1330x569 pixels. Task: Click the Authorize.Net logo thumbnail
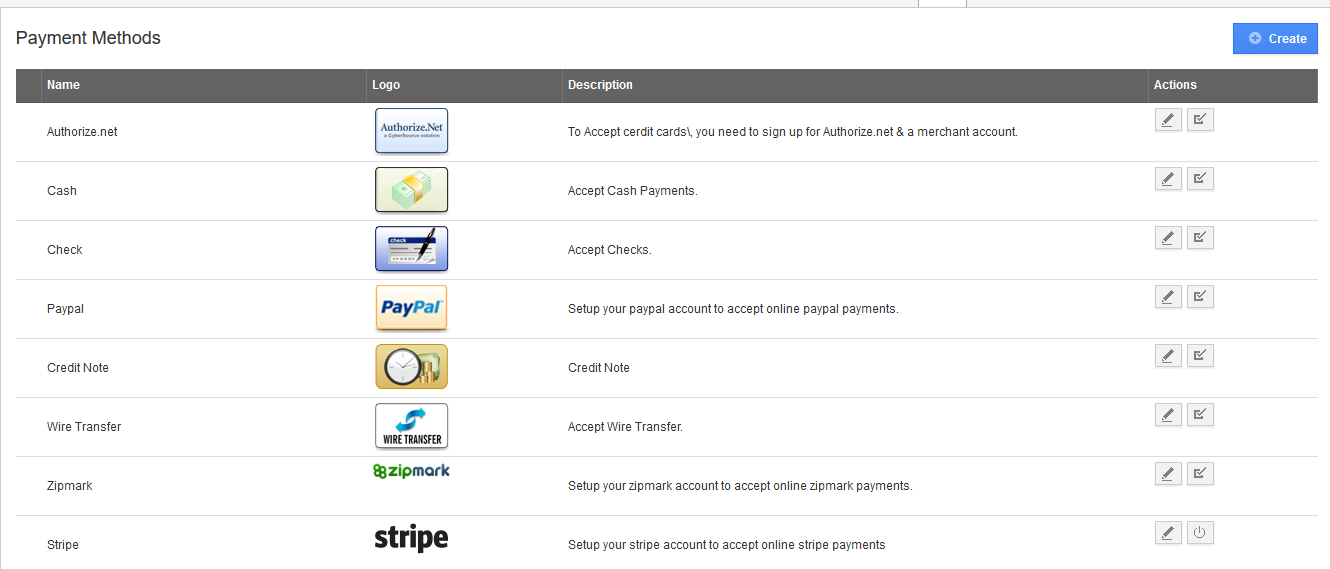click(411, 131)
